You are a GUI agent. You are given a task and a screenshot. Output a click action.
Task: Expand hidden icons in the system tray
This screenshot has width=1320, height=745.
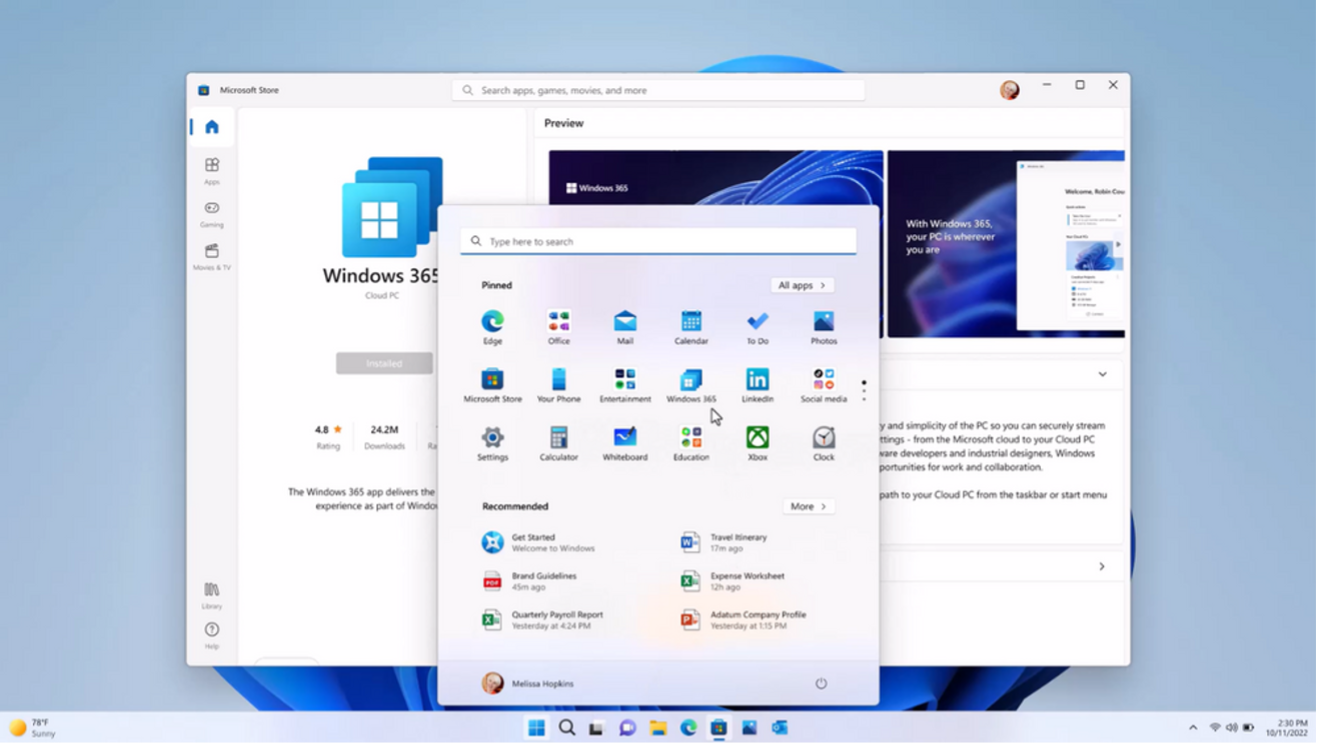(1193, 728)
